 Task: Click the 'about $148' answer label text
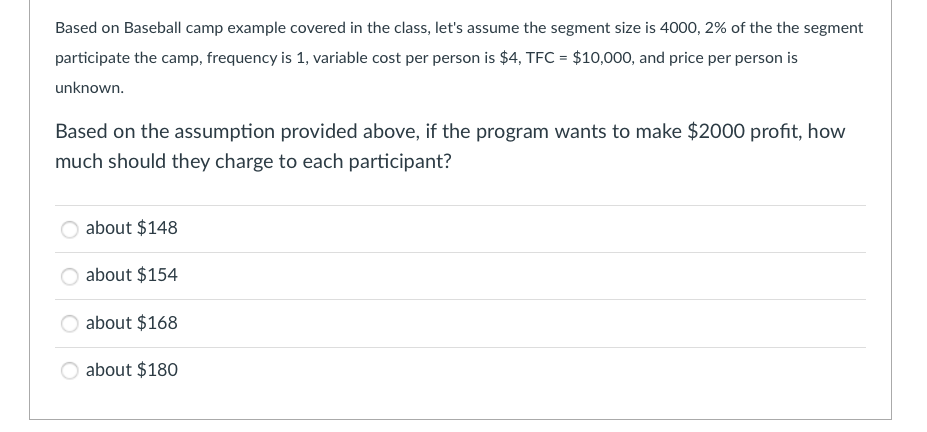pyautogui.click(x=131, y=228)
